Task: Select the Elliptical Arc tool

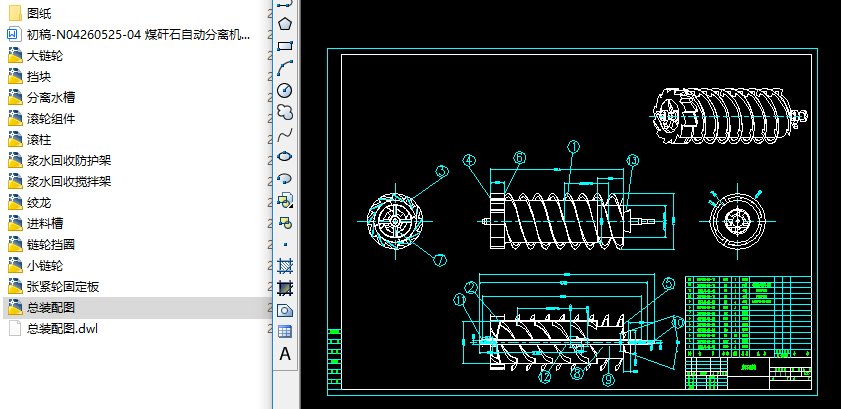Action: [285, 178]
